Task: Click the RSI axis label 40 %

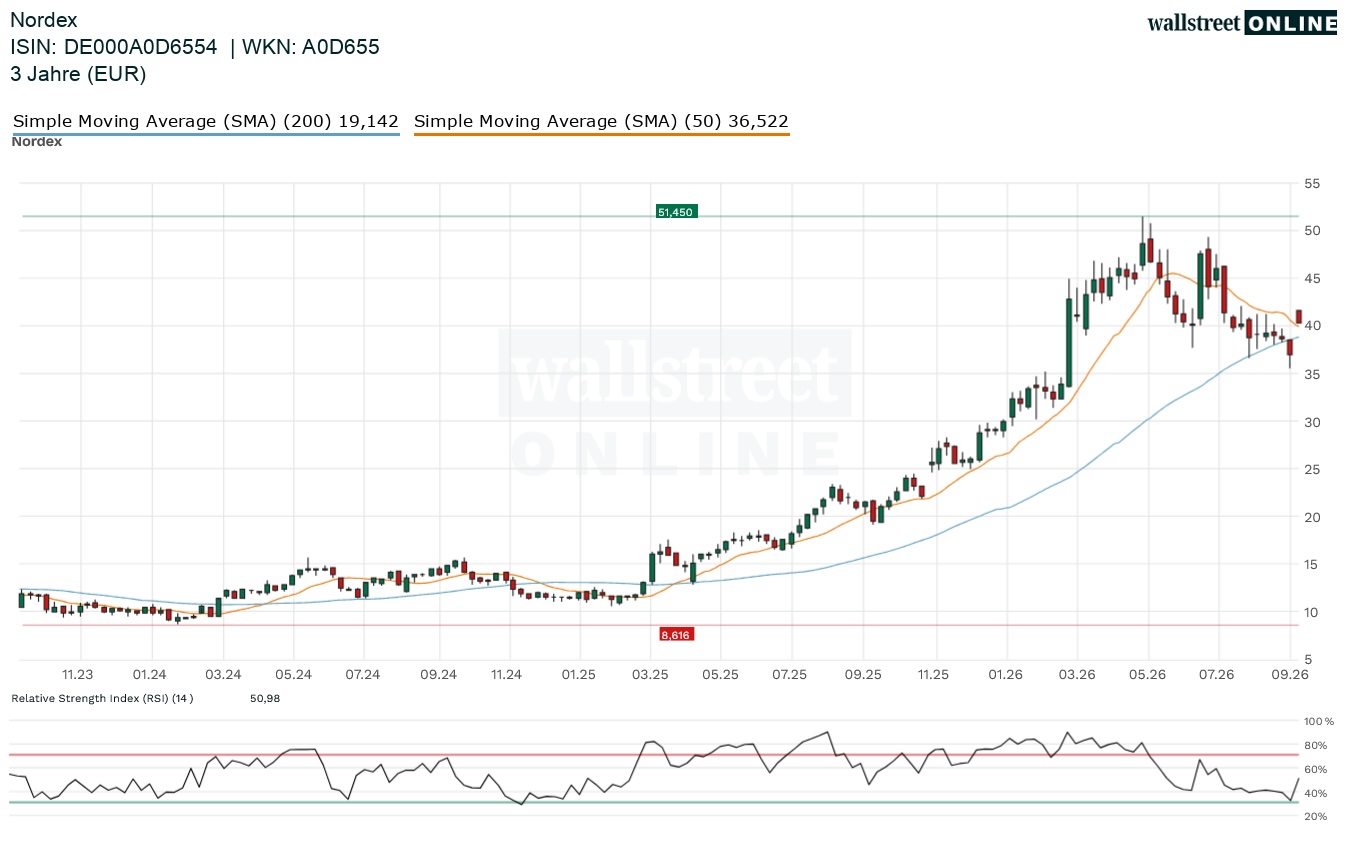Action: tap(1315, 793)
